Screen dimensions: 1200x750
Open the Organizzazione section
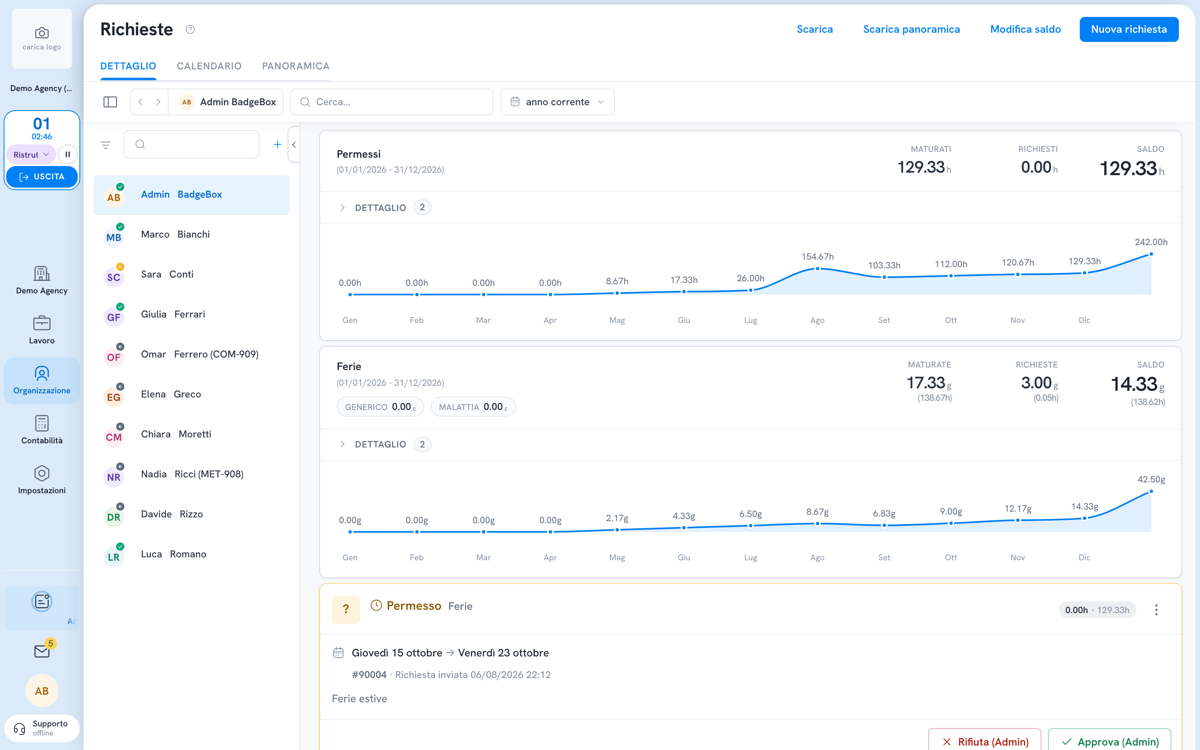[x=42, y=381]
